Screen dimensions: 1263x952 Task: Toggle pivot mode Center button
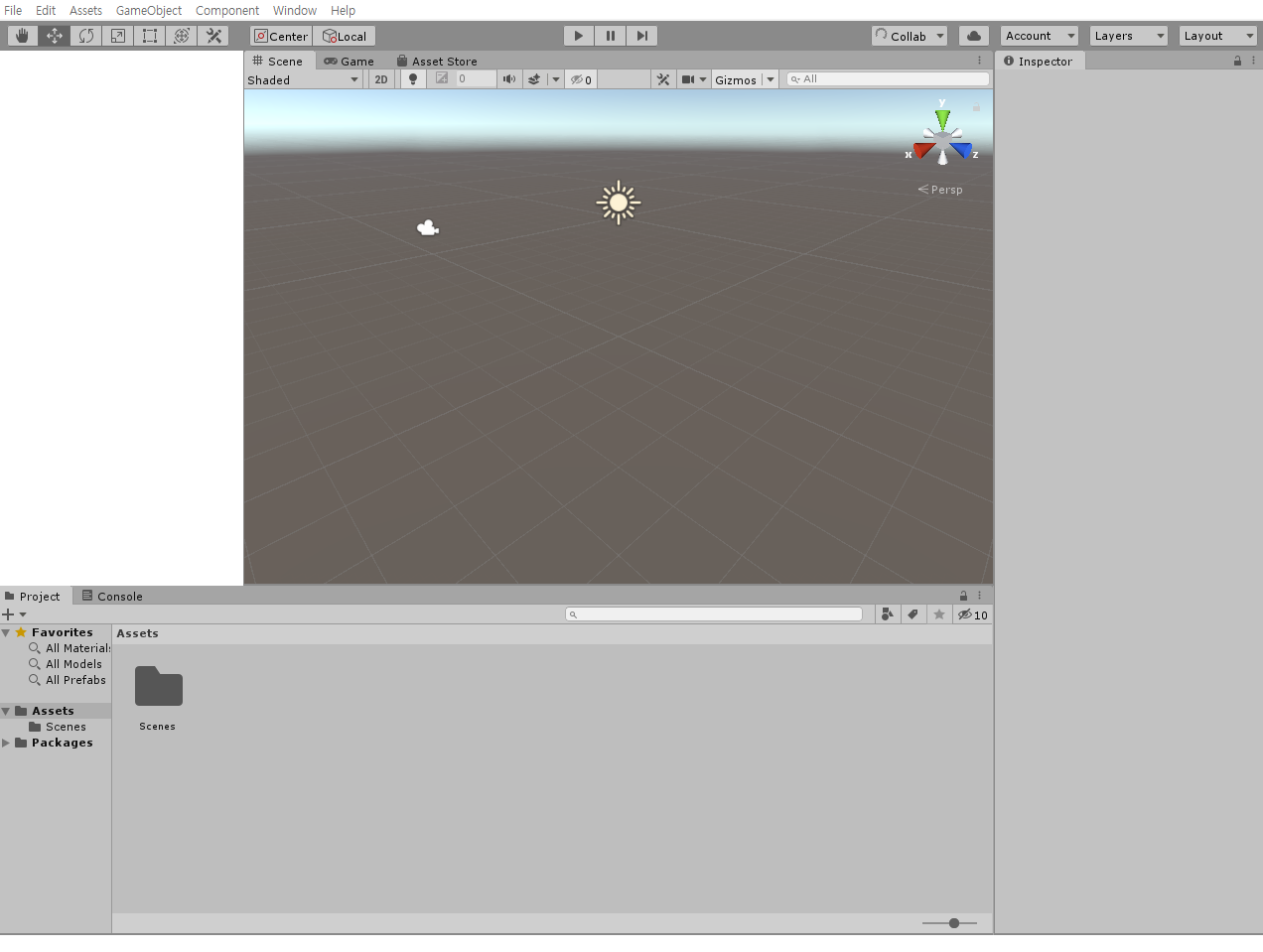(281, 36)
